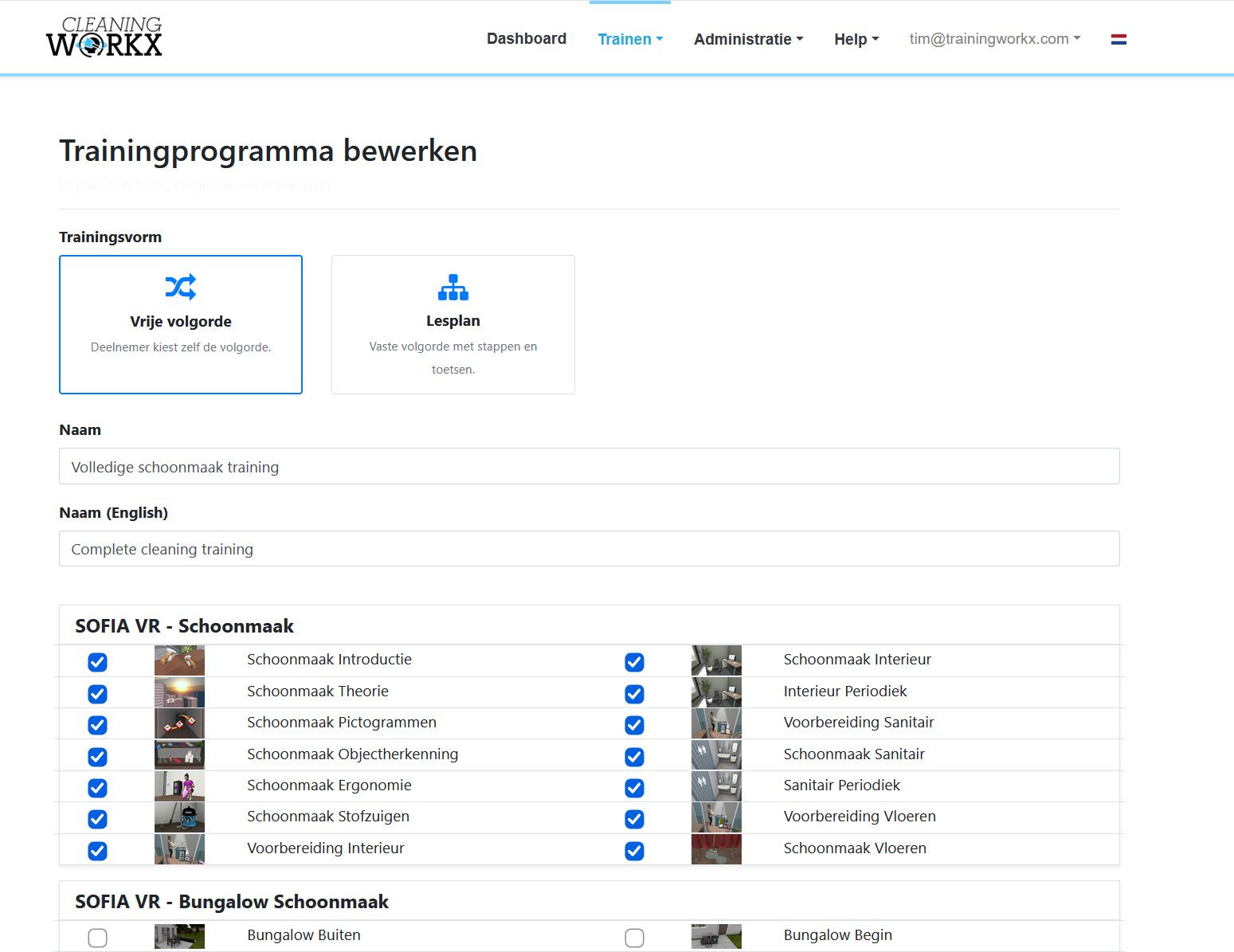Open Bungalow Buiten thumbnail
This screenshot has height=952, width=1234.
coord(179,936)
